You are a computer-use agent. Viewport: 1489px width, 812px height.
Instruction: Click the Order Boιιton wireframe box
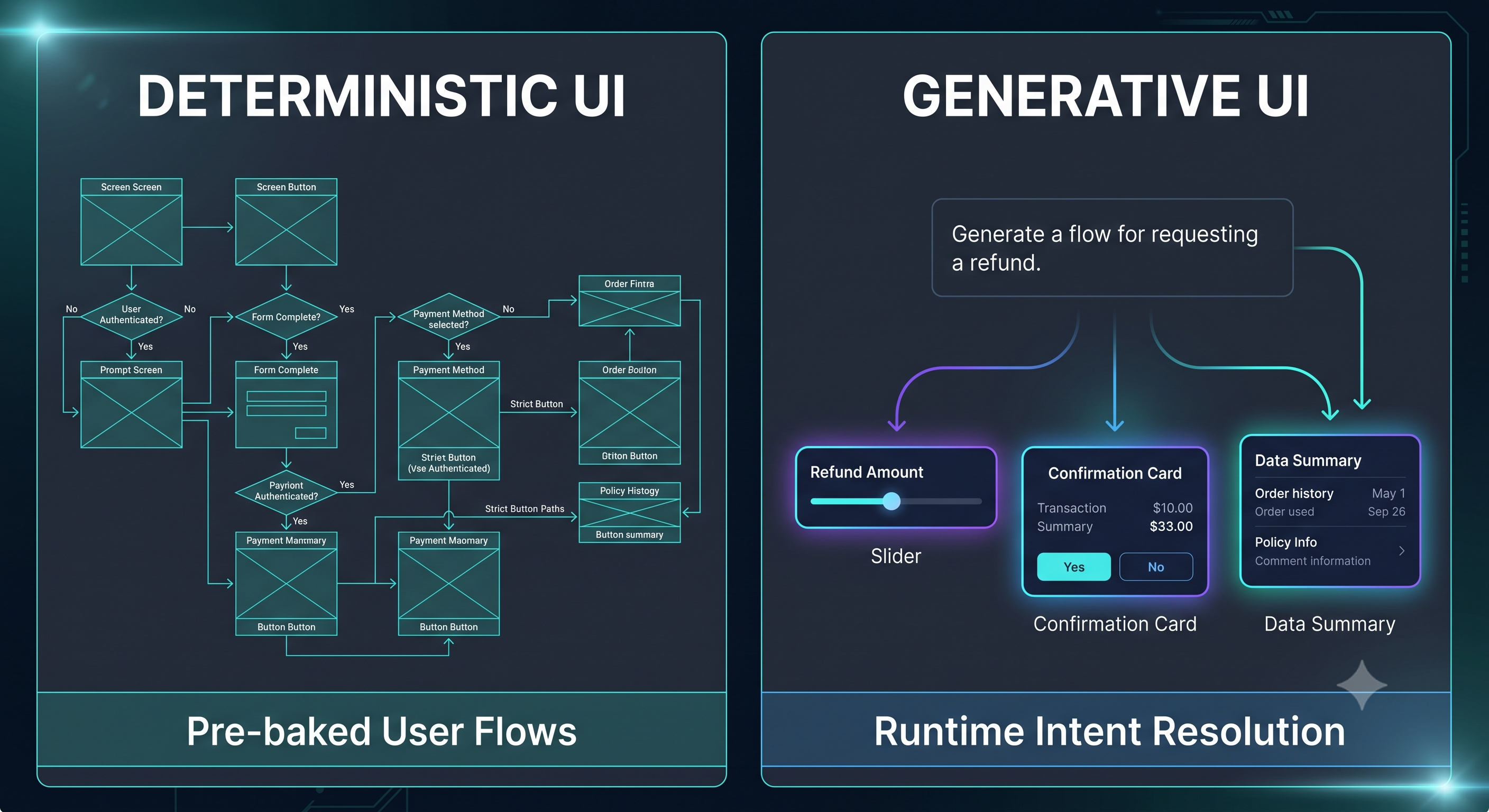point(629,413)
